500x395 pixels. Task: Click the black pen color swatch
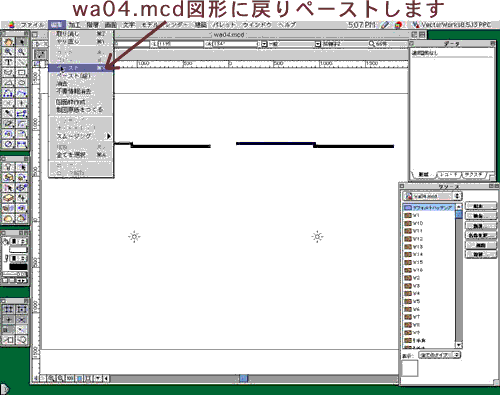18,267
